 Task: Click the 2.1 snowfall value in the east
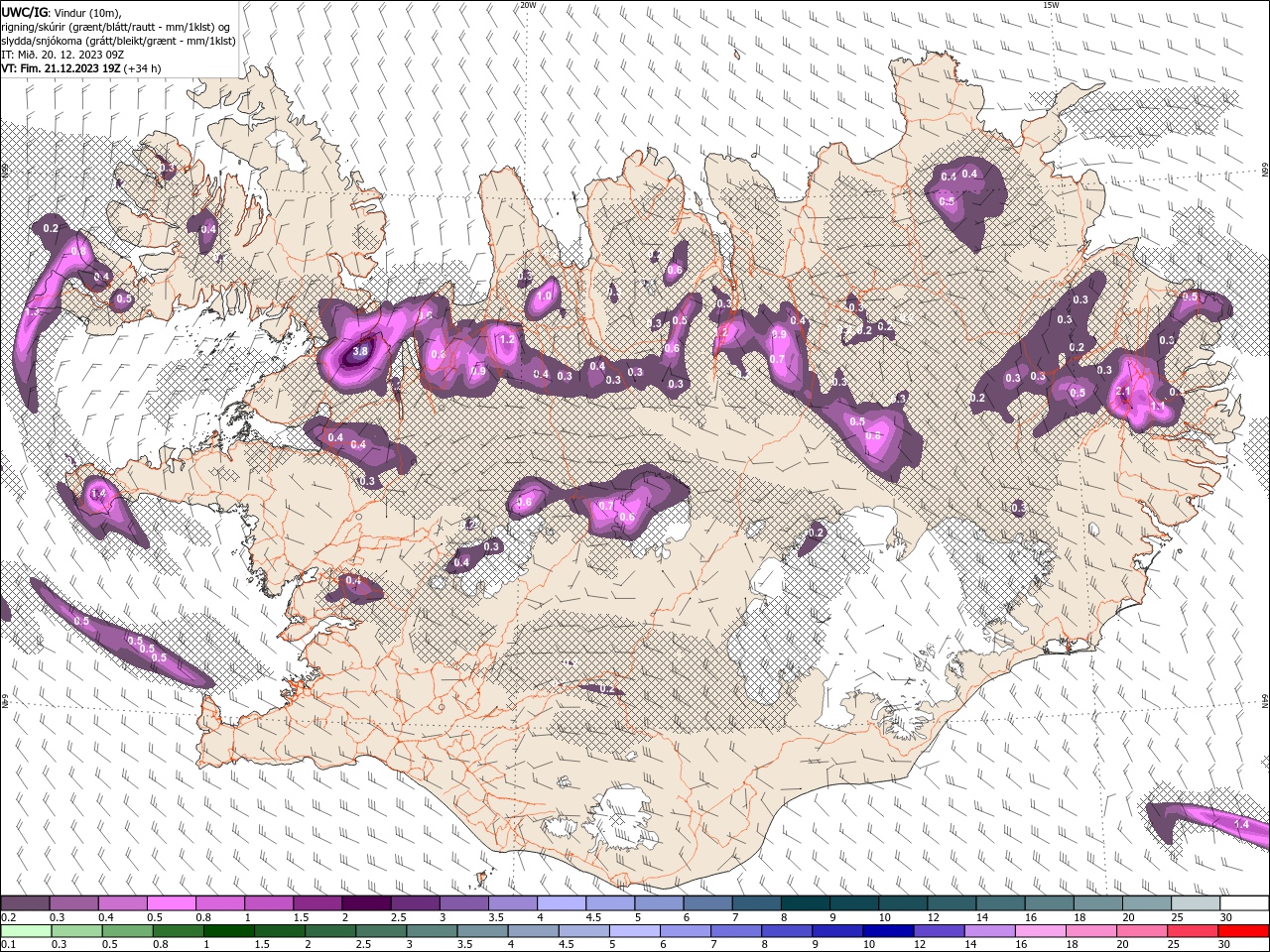(1124, 392)
